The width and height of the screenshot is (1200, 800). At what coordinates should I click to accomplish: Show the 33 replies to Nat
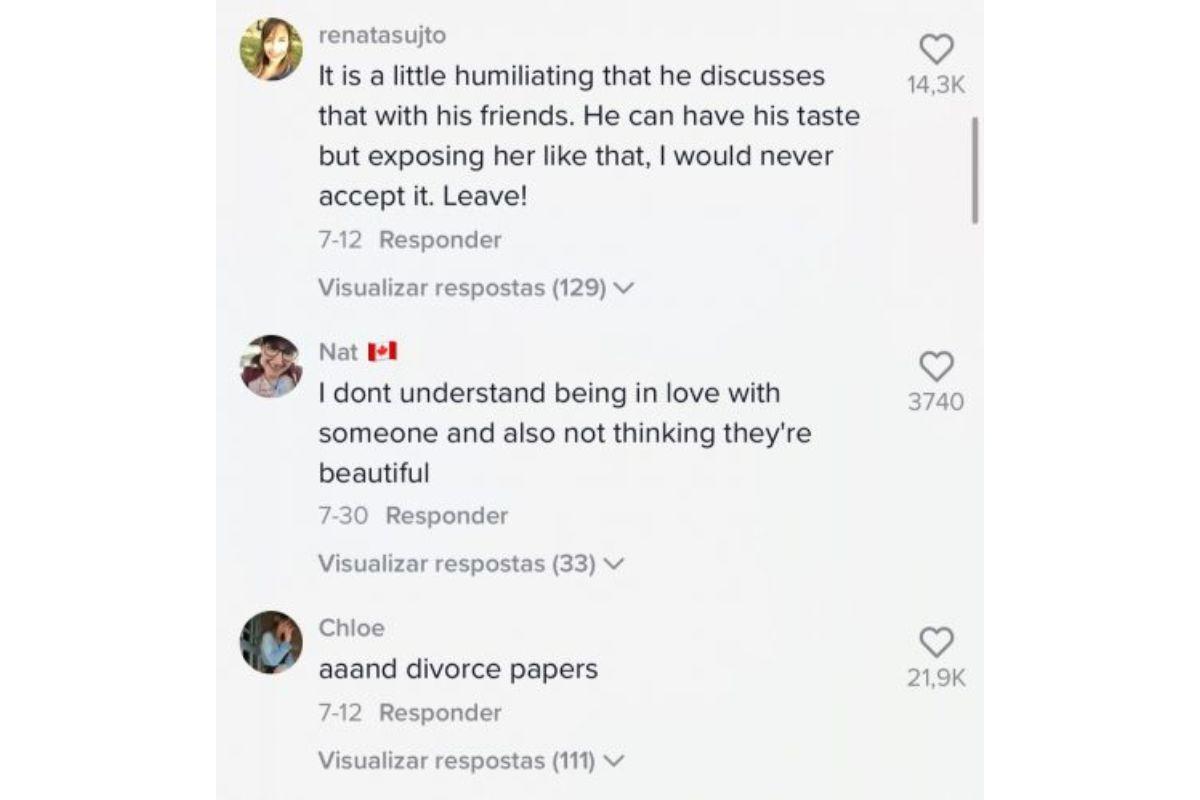tap(471, 564)
